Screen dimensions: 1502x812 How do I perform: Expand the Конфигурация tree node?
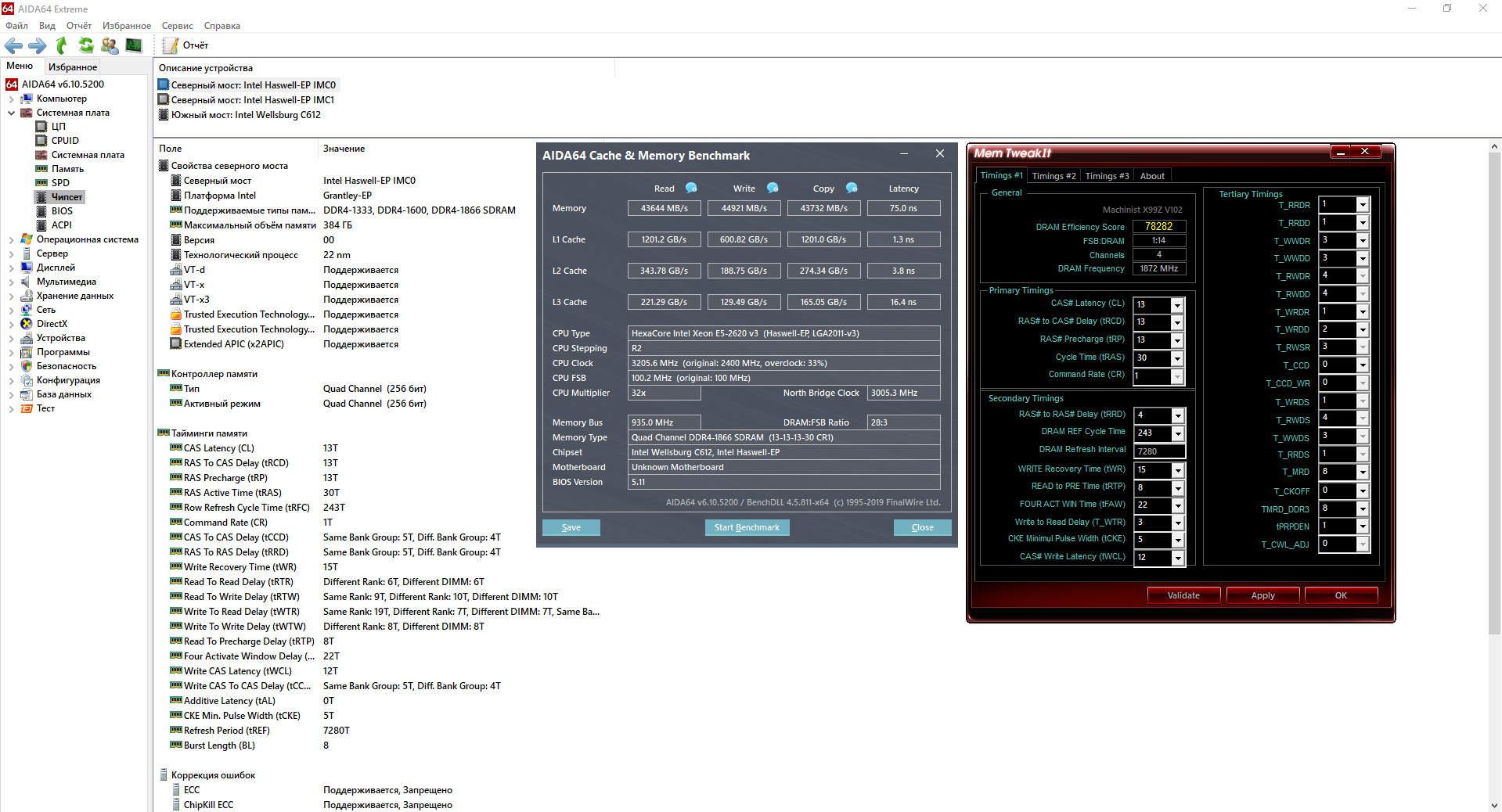point(11,380)
